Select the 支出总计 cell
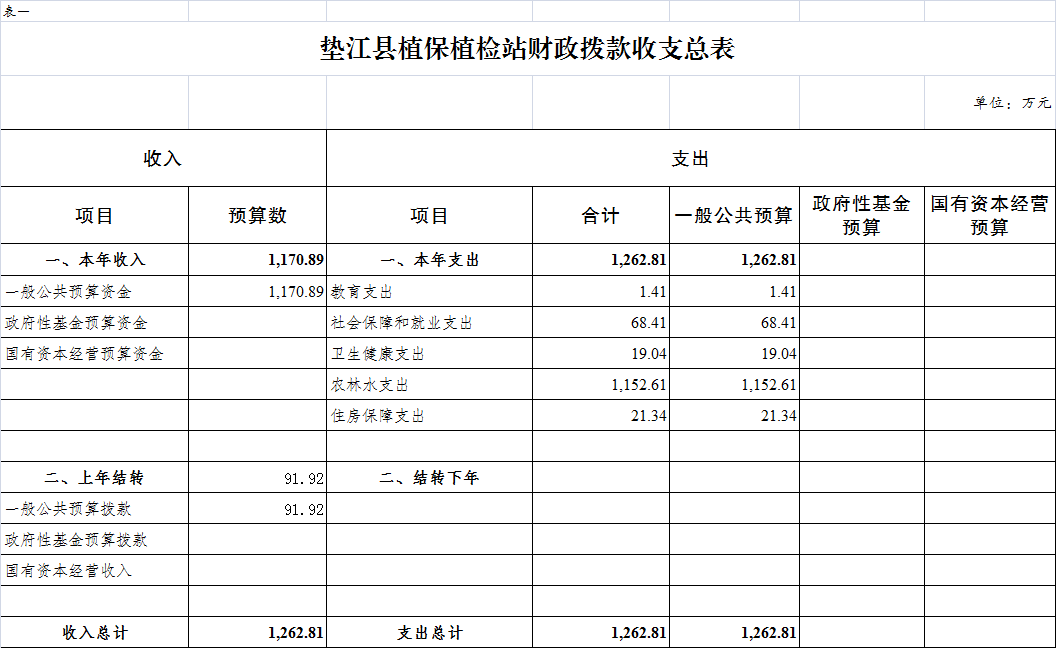Image resolution: width=1056 pixels, height=648 pixels. [430, 633]
